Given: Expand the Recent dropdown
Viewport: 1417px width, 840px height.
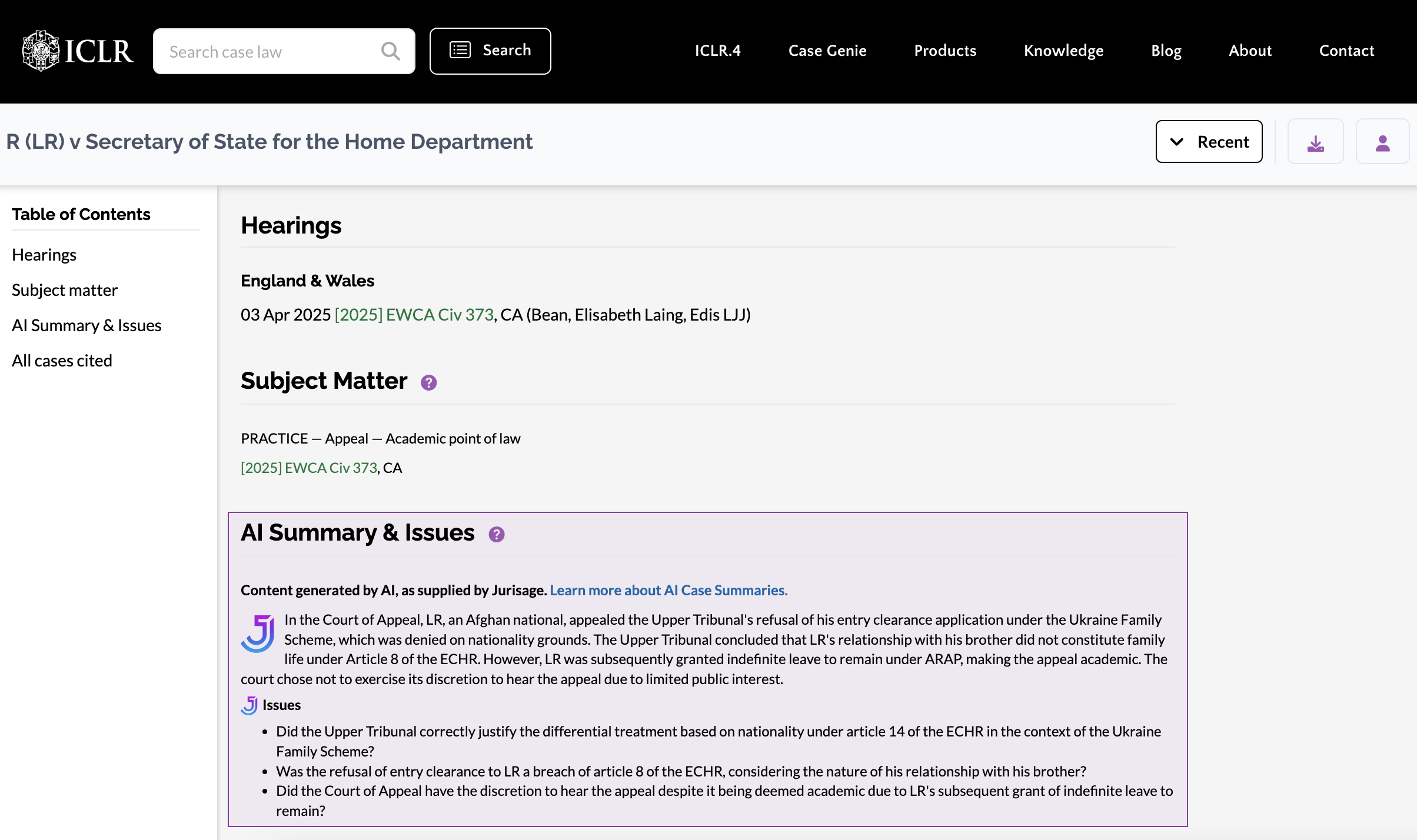Looking at the screenshot, I should (1209, 141).
